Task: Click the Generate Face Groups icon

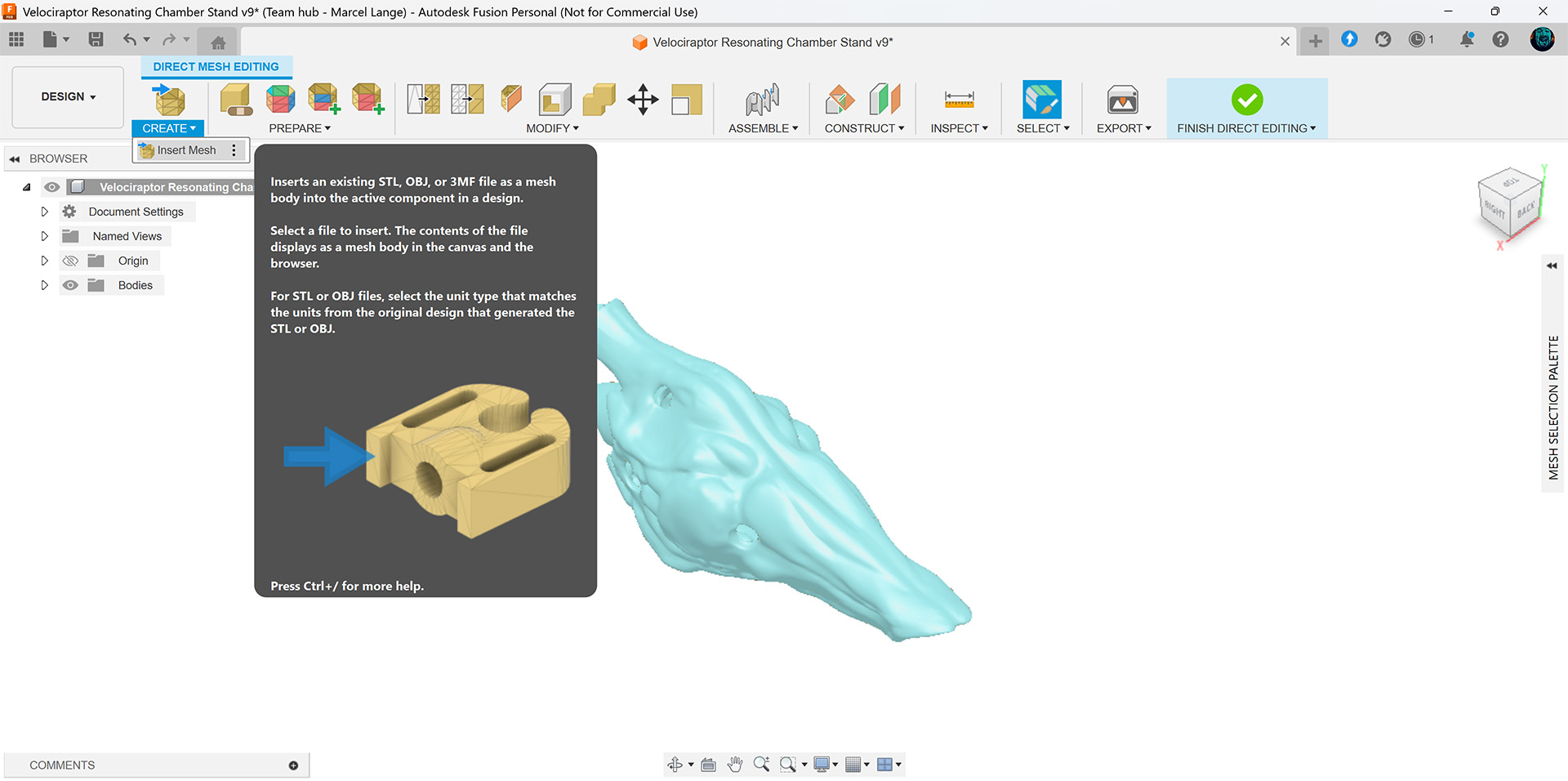Action: click(280, 100)
